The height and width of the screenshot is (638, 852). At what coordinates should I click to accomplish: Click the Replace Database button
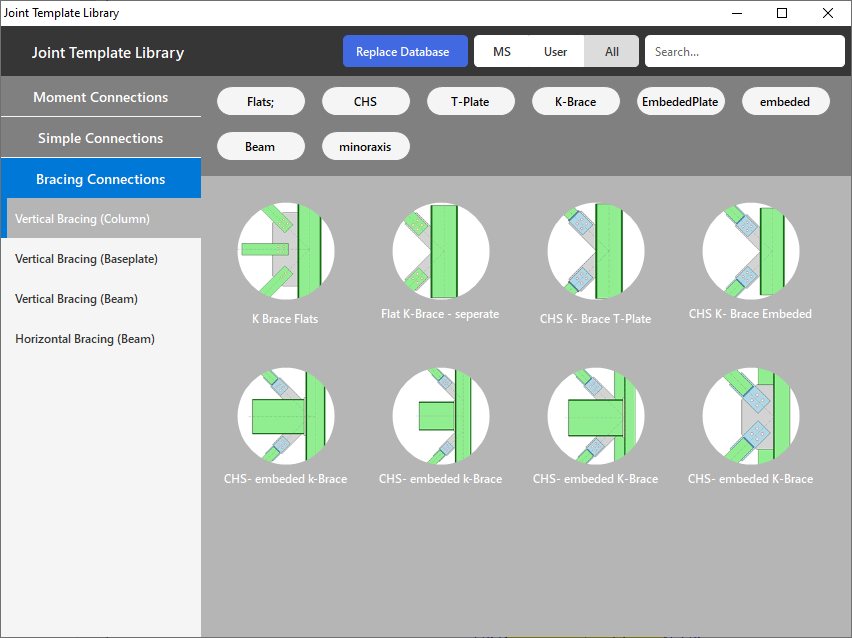tap(405, 51)
